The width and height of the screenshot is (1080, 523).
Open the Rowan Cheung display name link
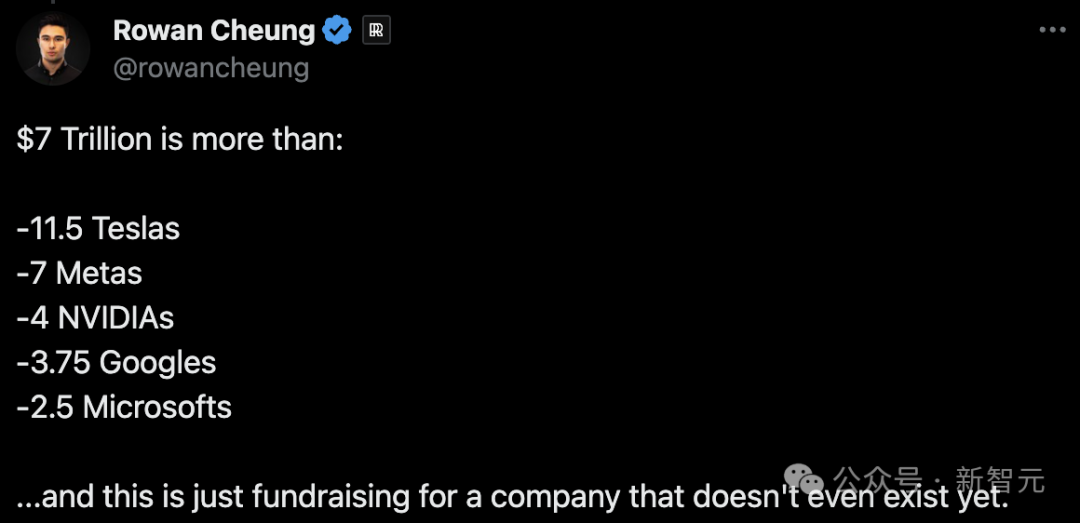pos(214,31)
